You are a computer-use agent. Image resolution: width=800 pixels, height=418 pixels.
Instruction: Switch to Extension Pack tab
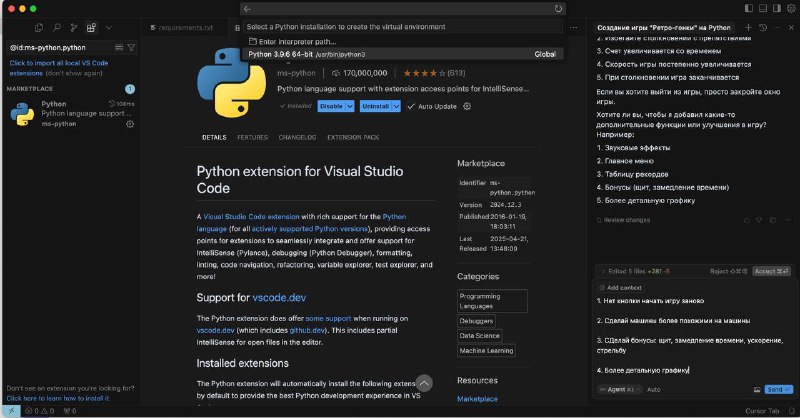pos(353,137)
